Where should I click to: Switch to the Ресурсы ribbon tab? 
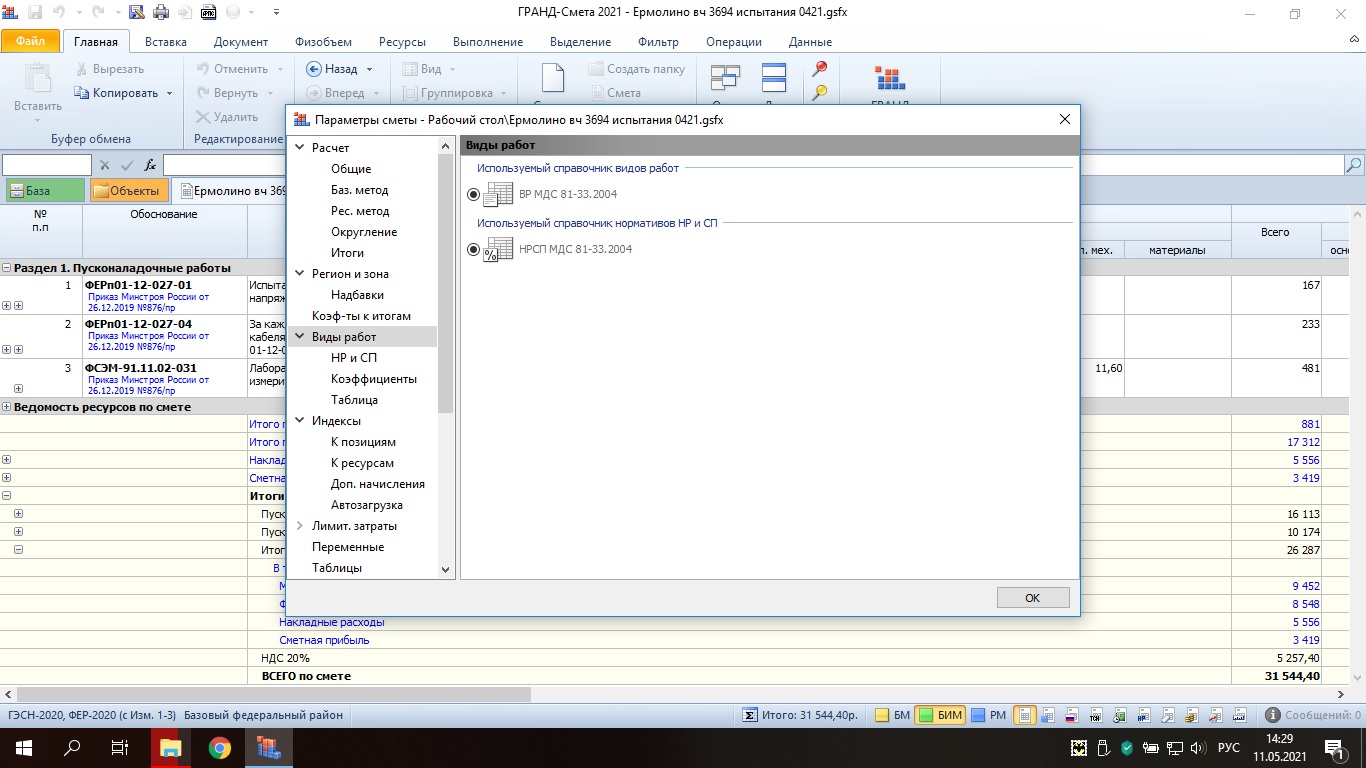point(402,42)
